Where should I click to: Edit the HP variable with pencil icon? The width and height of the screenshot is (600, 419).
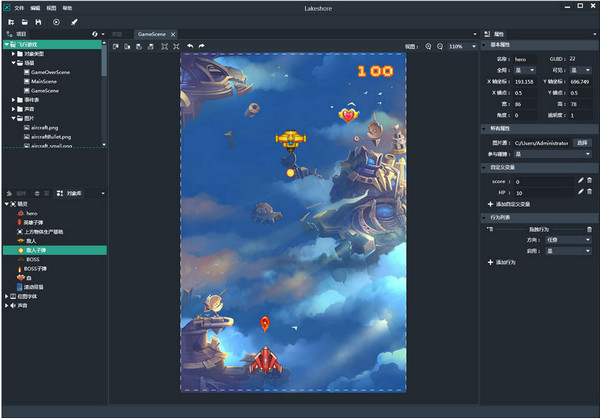(x=580, y=192)
